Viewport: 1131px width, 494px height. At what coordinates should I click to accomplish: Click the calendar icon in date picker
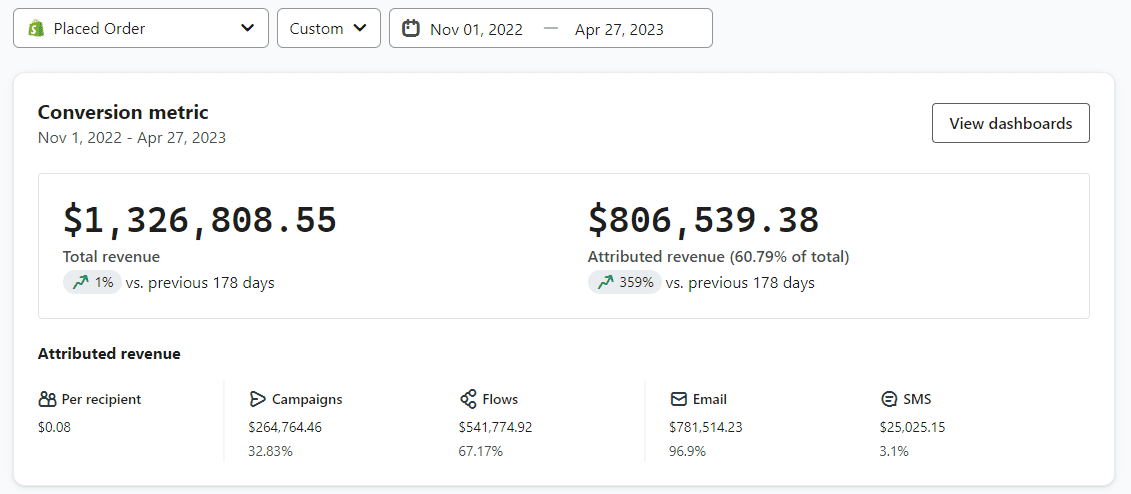(410, 29)
